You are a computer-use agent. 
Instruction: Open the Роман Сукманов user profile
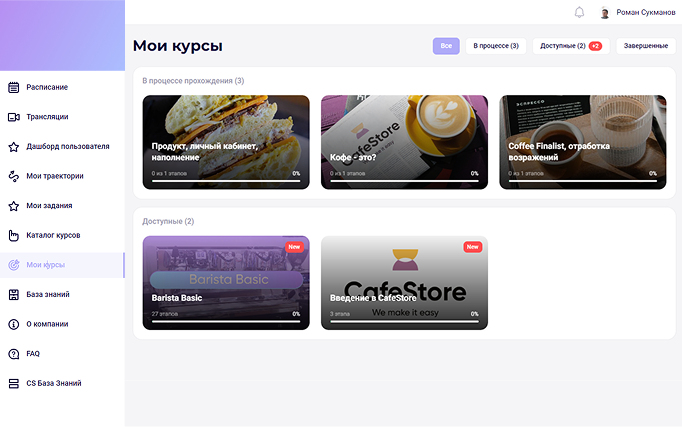[637, 12]
